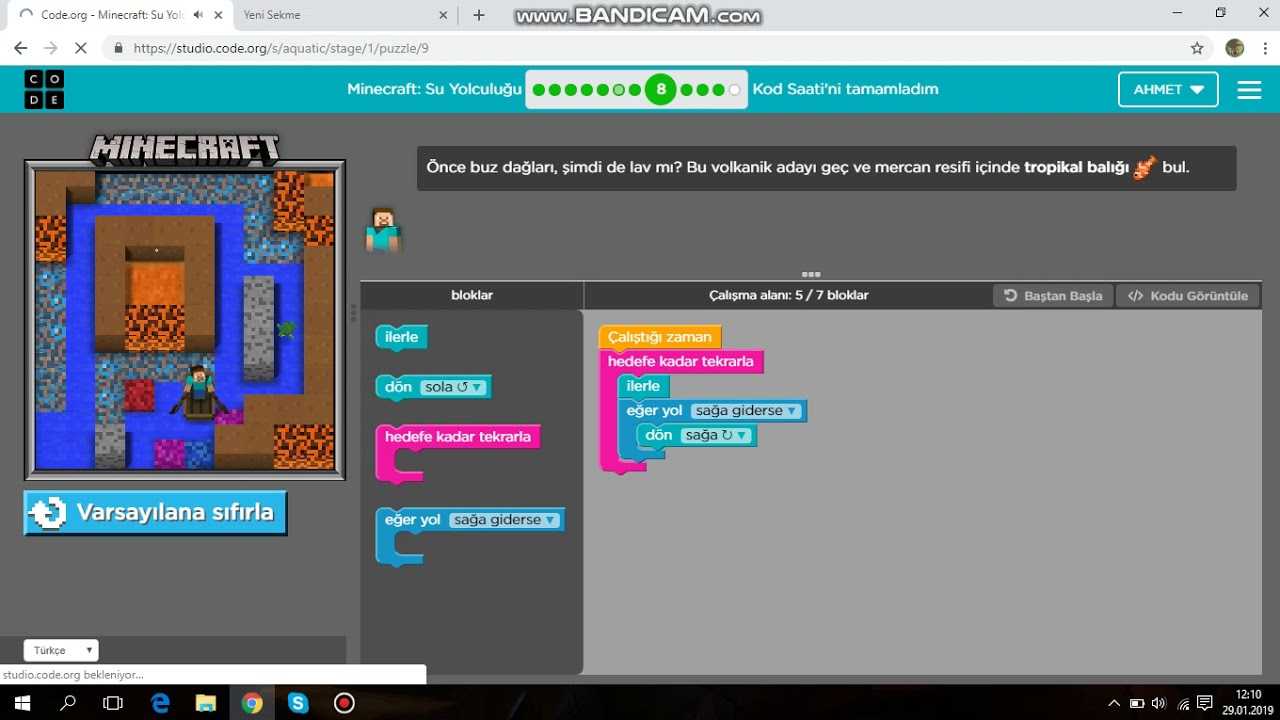Go back with the browser back arrow

click(21, 48)
